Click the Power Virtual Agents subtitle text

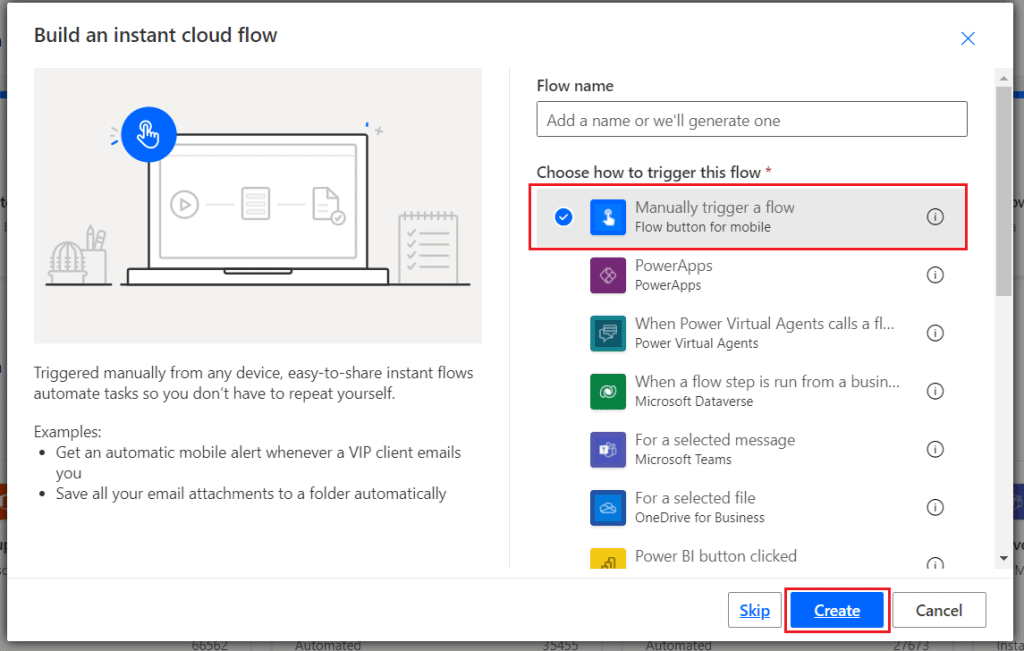pos(696,343)
